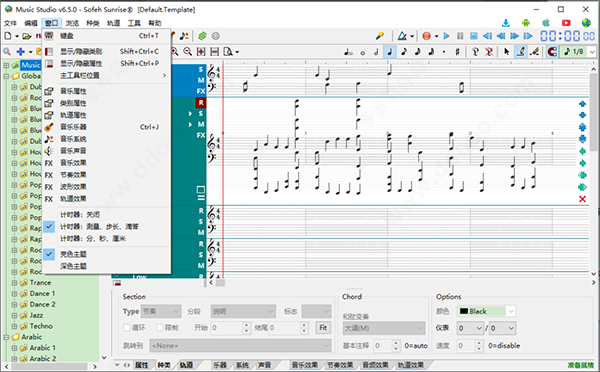Select checked 亮色主题 light theme
This screenshot has height=372, width=600.
(106, 254)
